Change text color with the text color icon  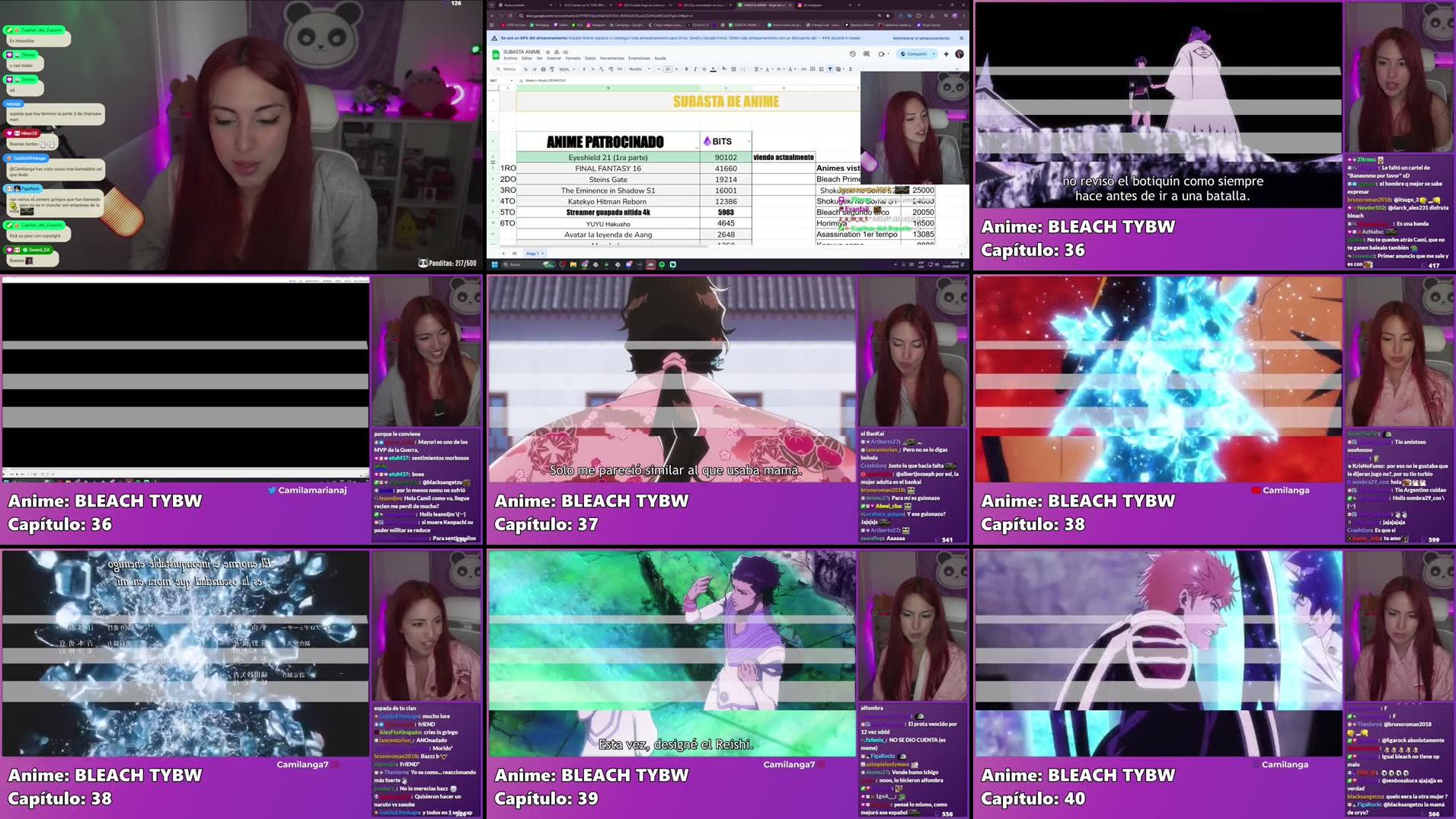713,69
